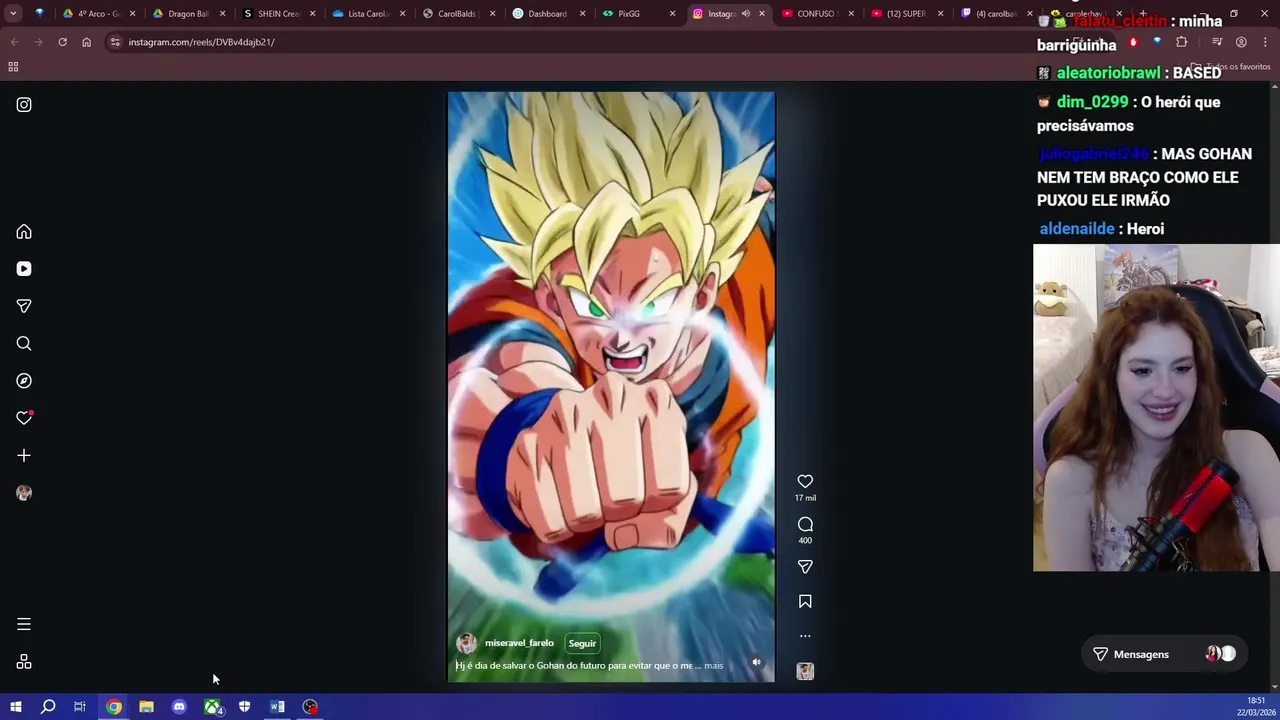Open the Mensagens floating panel

(x=1165, y=654)
